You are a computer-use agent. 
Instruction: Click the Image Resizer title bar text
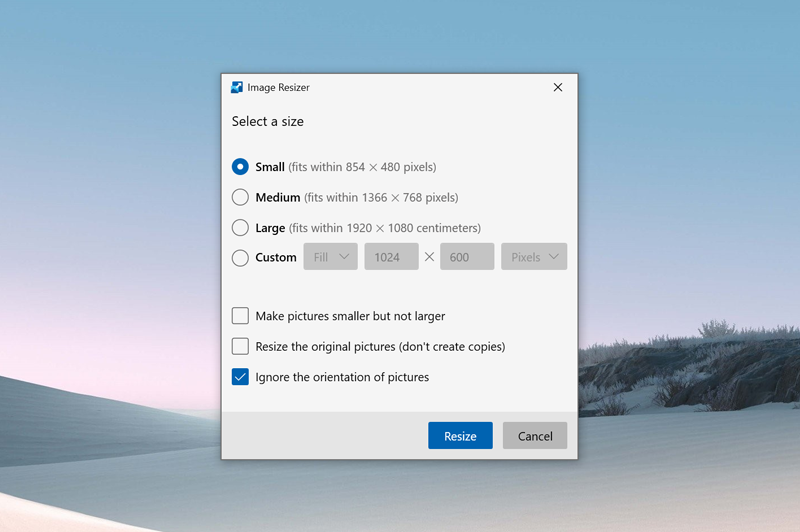[x=278, y=87]
